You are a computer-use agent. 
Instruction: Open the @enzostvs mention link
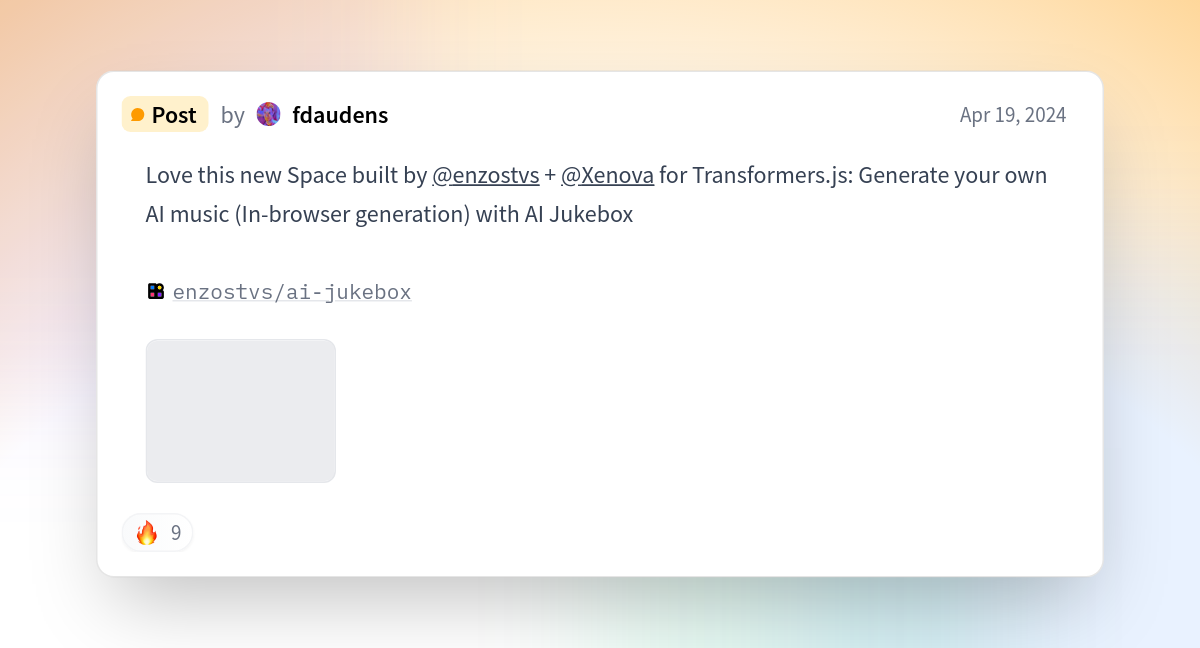(x=485, y=176)
